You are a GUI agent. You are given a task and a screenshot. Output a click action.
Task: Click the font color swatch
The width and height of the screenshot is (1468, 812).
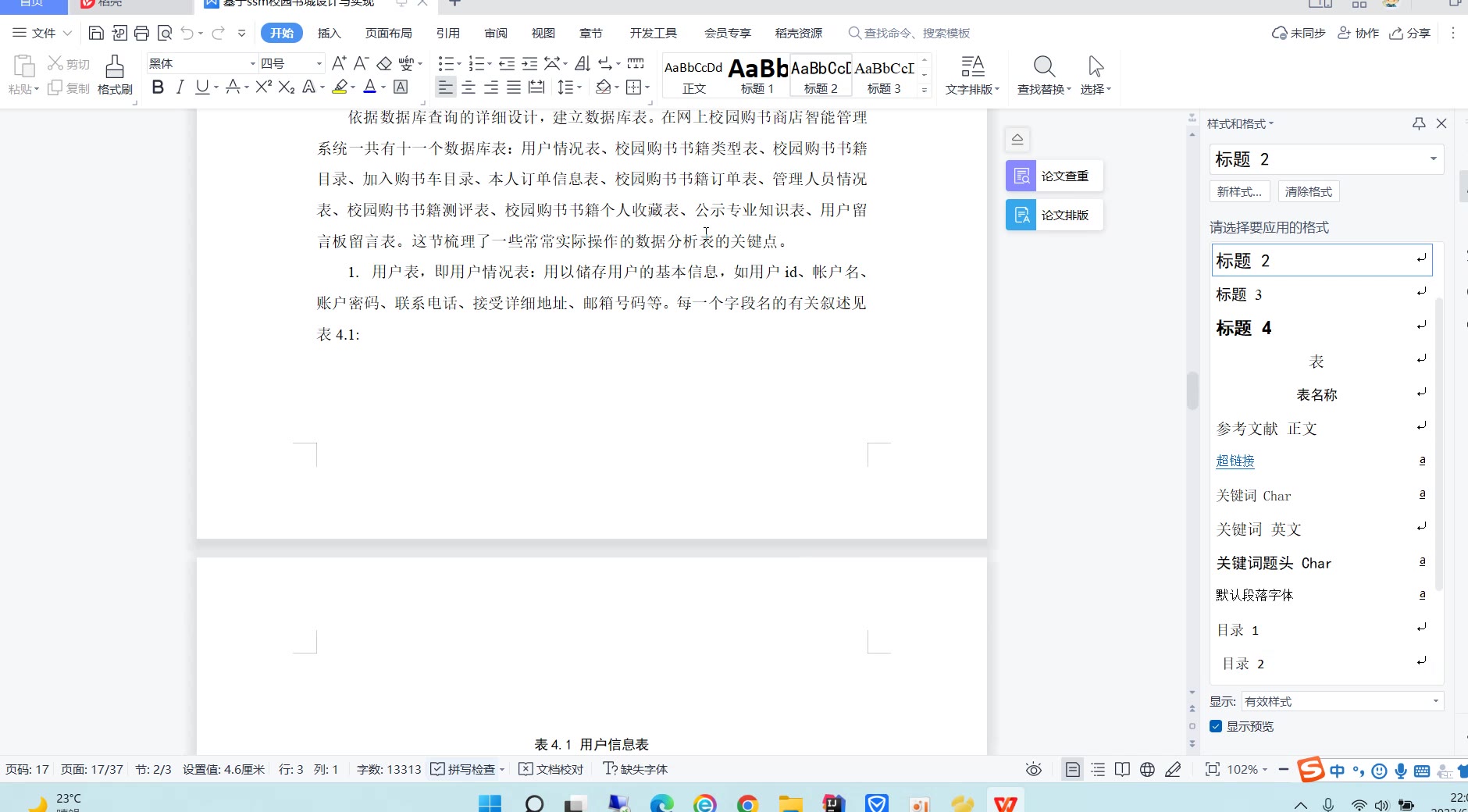point(370,87)
